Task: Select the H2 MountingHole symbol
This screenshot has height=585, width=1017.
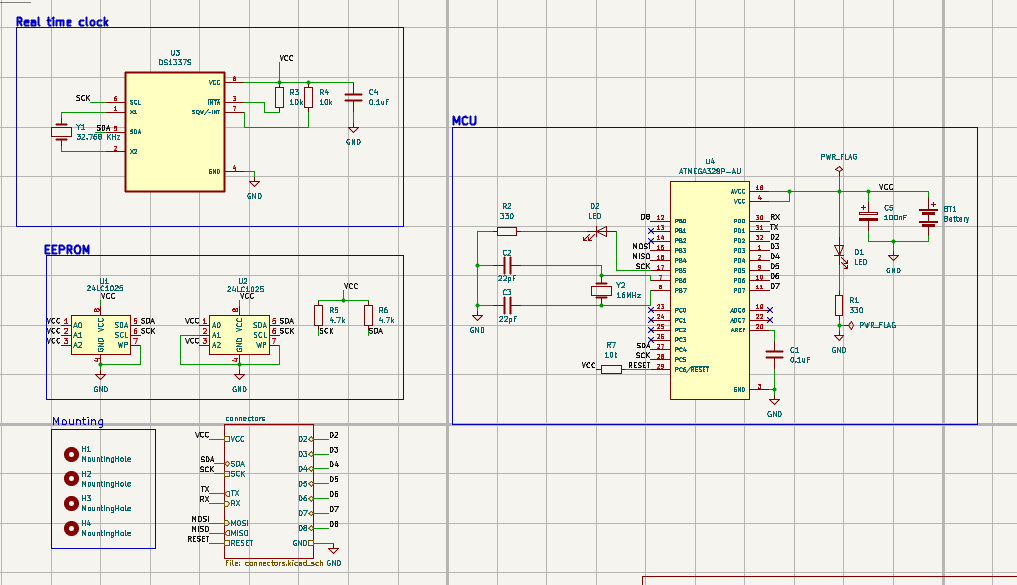Action: [71, 479]
